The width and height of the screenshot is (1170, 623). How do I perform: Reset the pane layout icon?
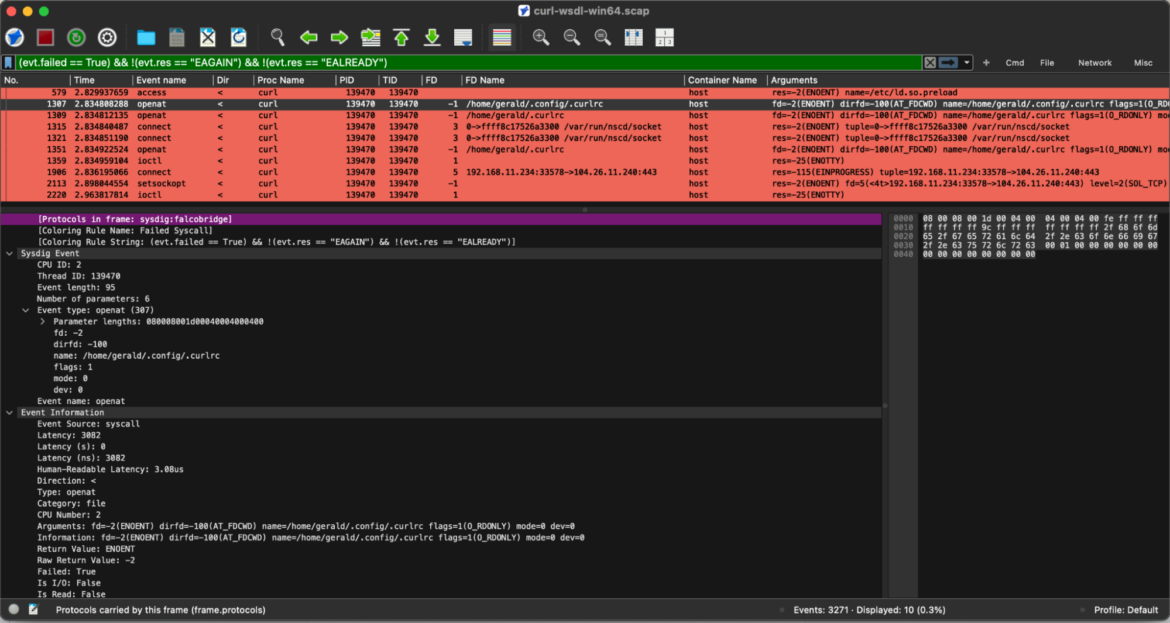point(665,37)
